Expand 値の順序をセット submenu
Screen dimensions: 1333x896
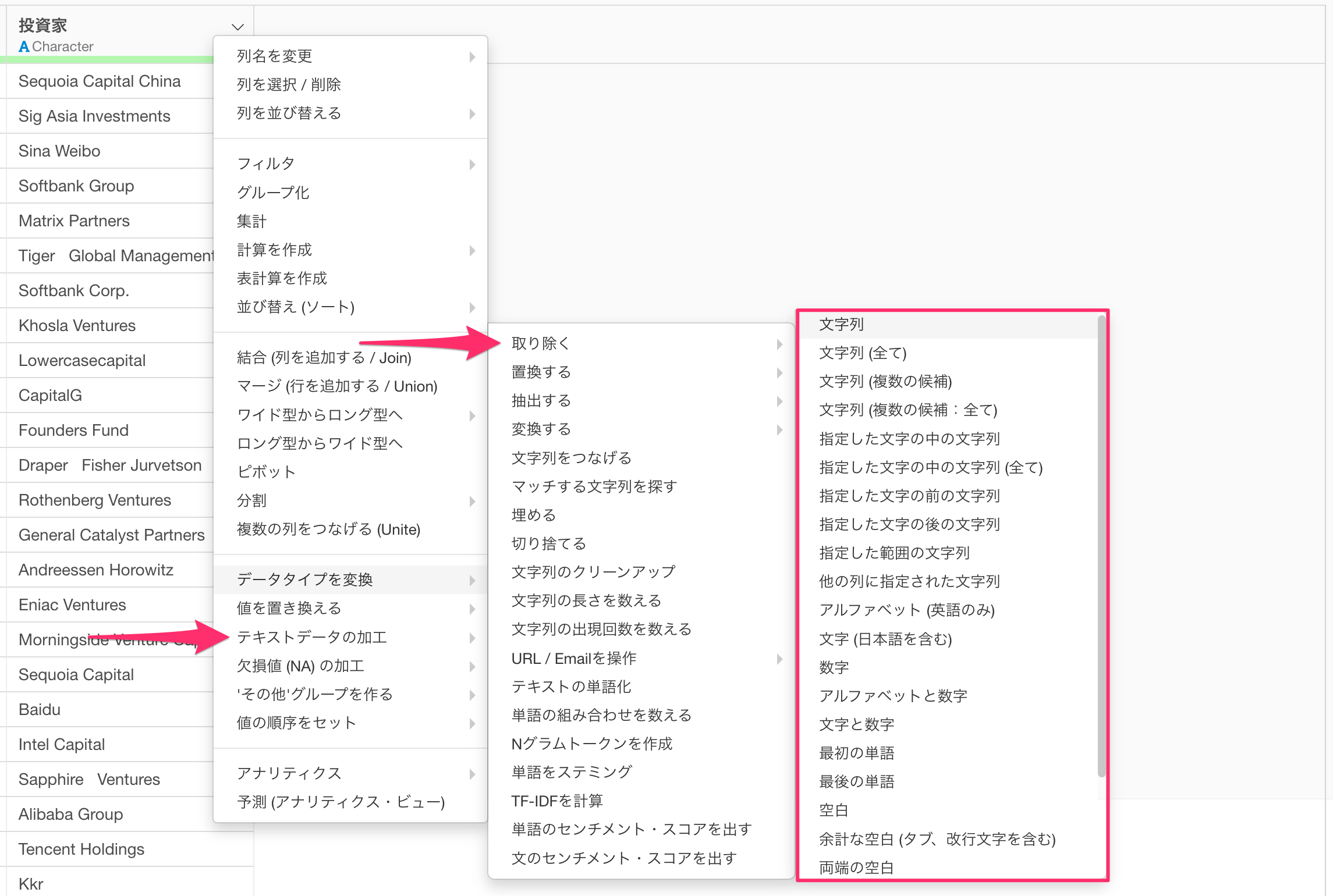click(x=350, y=723)
